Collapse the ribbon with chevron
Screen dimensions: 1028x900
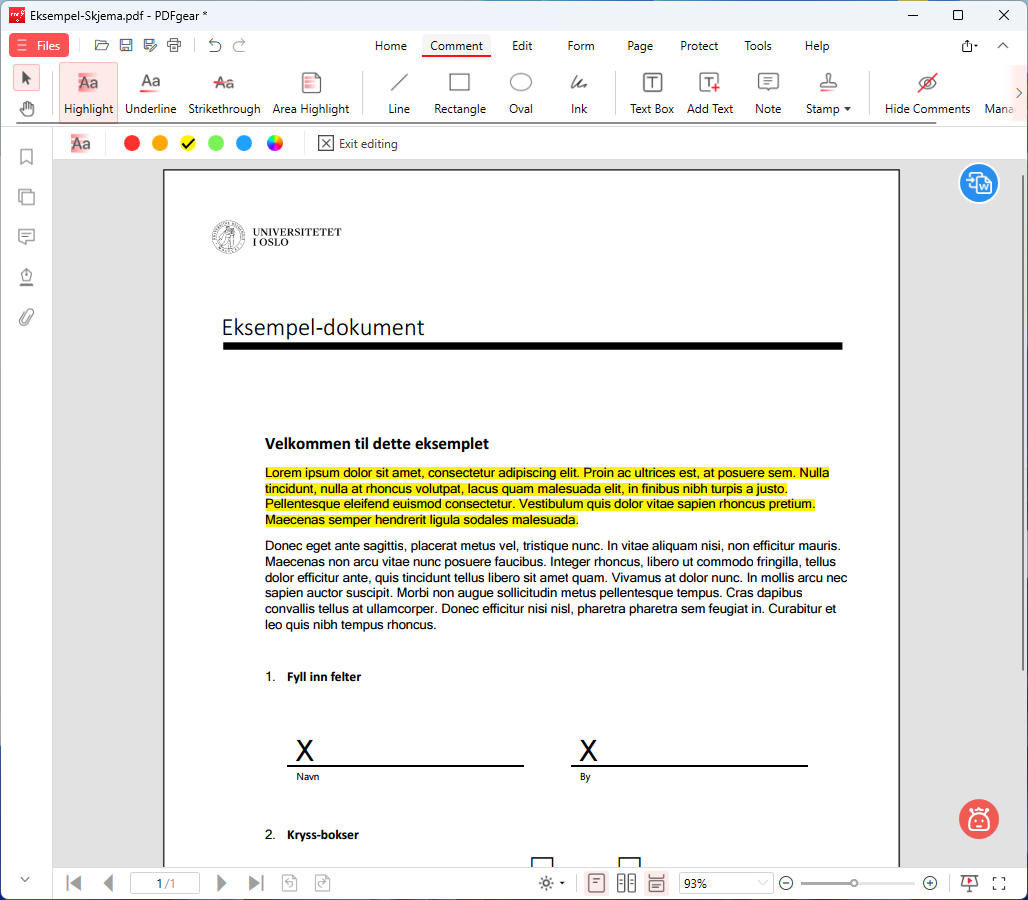(x=1002, y=45)
